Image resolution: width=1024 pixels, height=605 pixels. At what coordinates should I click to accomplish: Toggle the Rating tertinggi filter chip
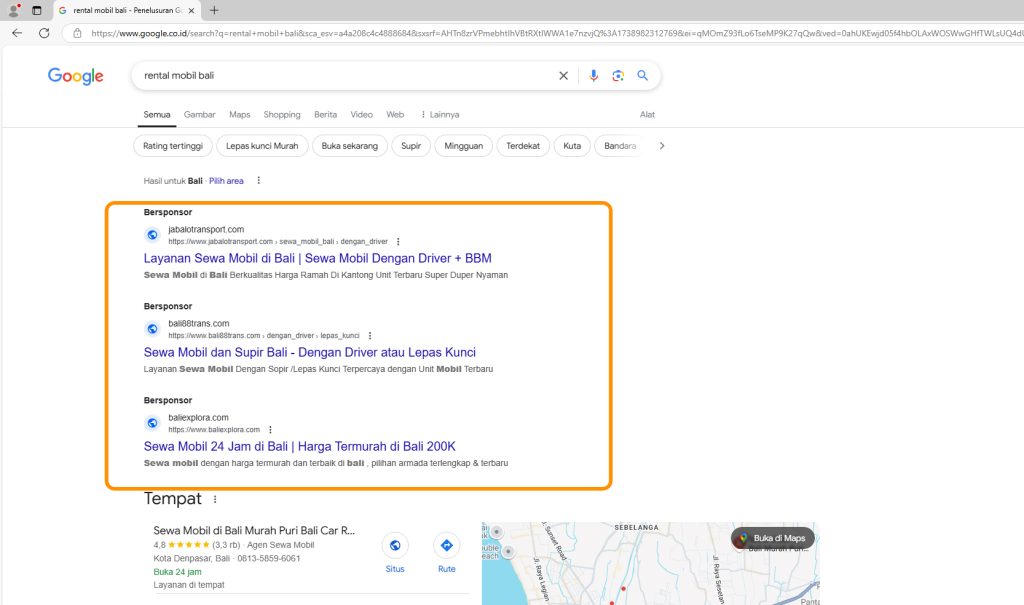(x=172, y=146)
